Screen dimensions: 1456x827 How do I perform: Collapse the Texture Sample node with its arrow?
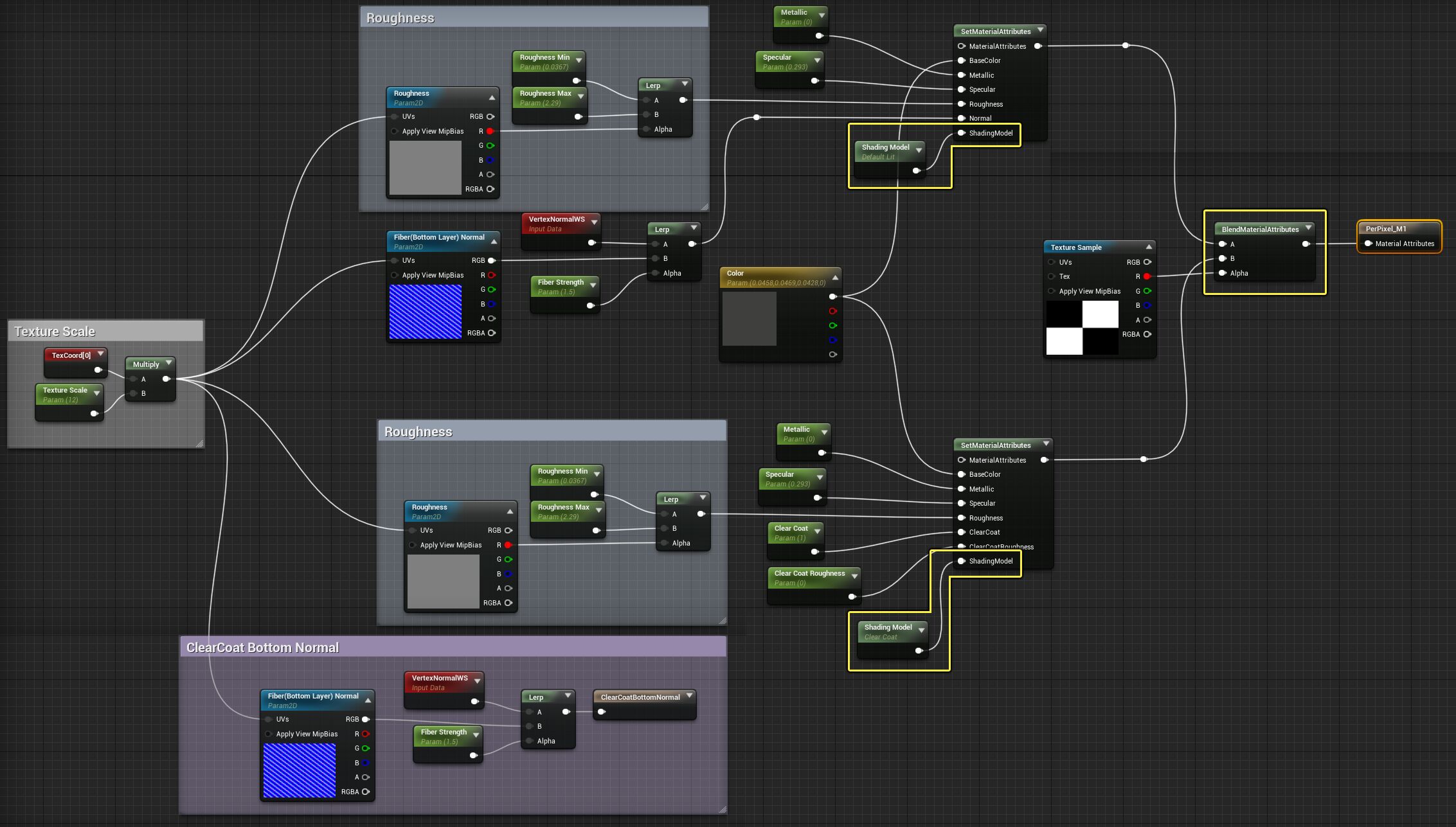tap(1149, 246)
